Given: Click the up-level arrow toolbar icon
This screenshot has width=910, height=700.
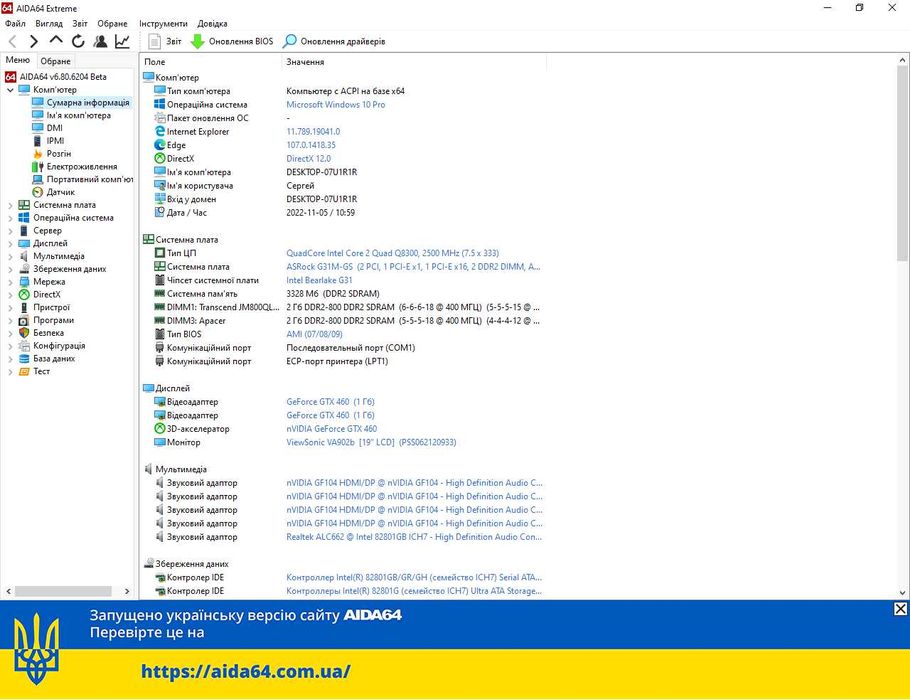Looking at the screenshot, I should point(56,40).
